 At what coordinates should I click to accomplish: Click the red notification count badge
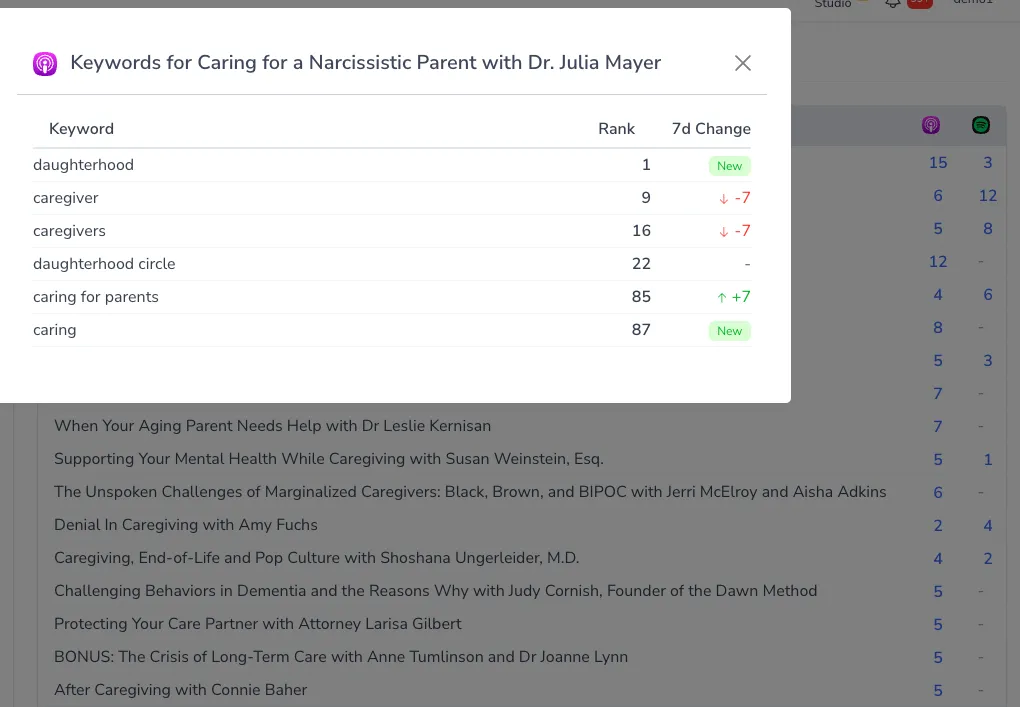point(920,3)
